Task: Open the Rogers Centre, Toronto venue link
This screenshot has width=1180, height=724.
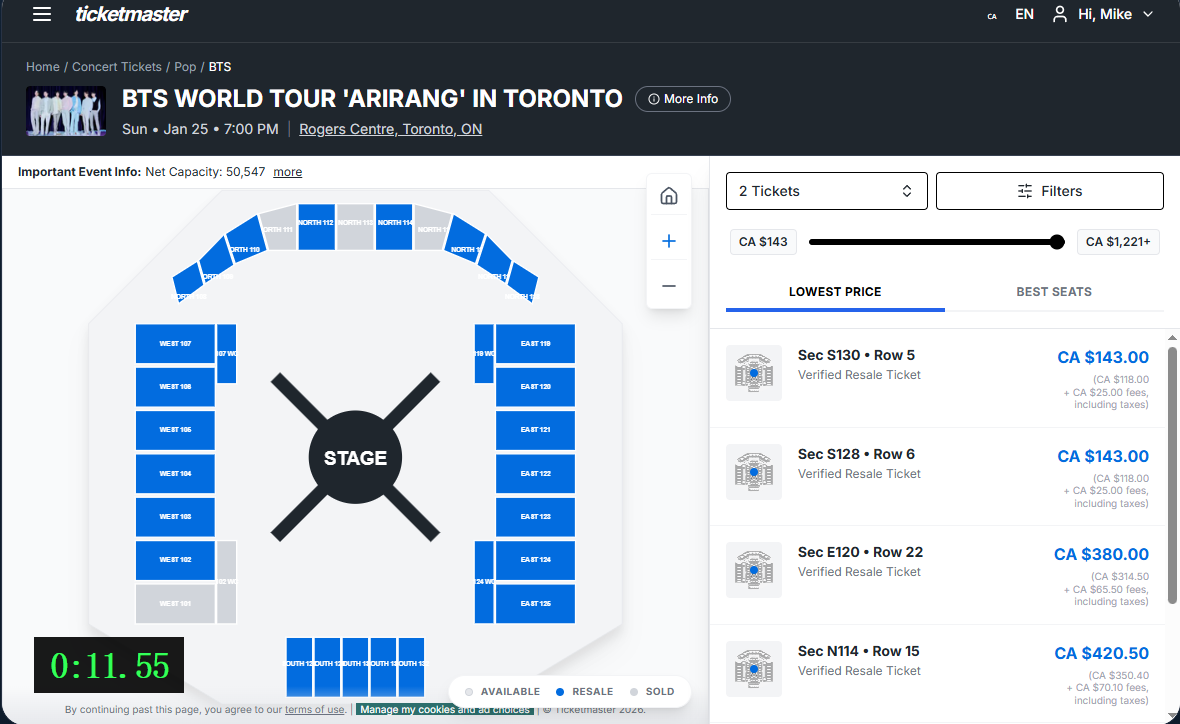Action: coord(390,129)
